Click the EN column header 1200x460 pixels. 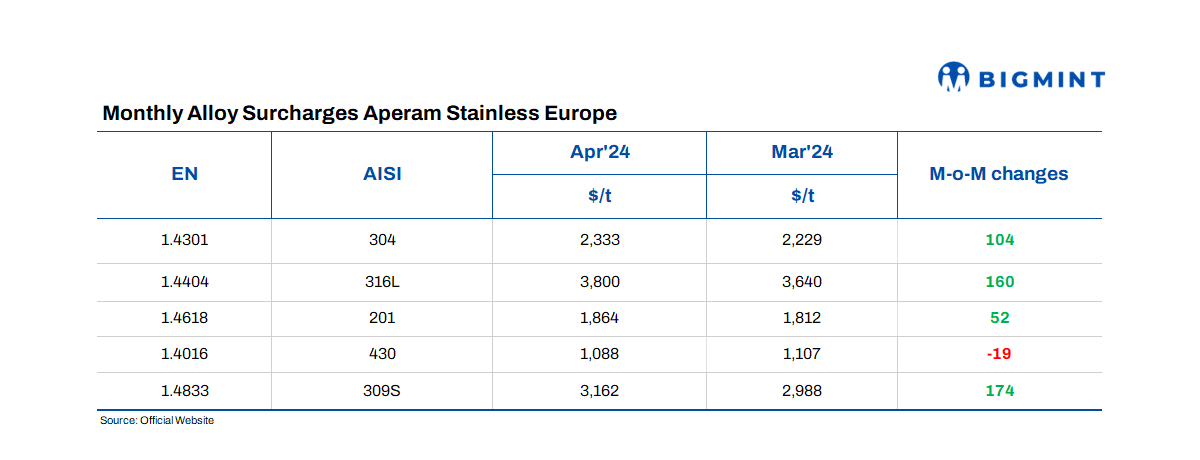click(184, 174)
